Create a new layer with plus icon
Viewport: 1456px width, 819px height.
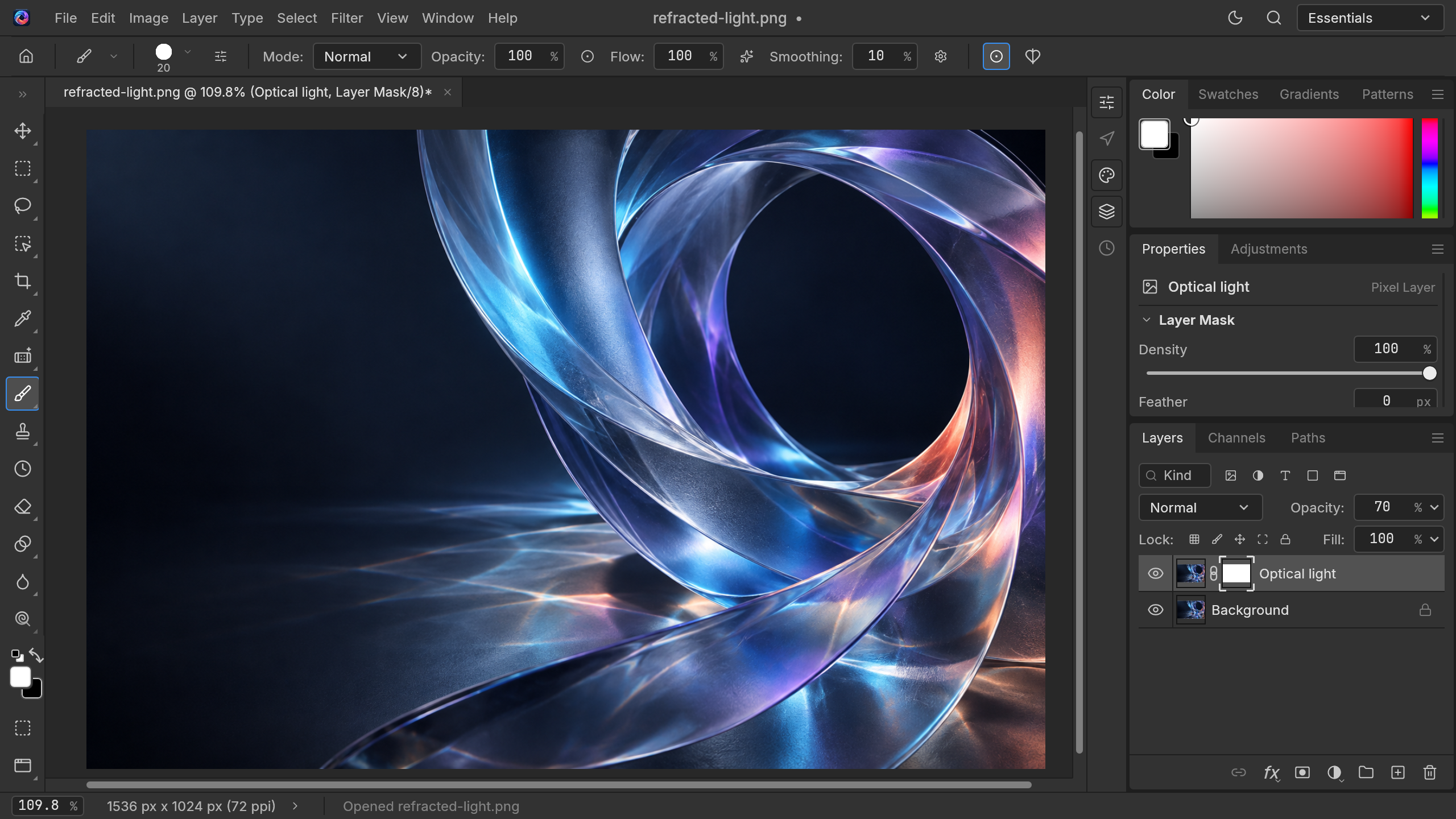click(x=1398, y=772)
